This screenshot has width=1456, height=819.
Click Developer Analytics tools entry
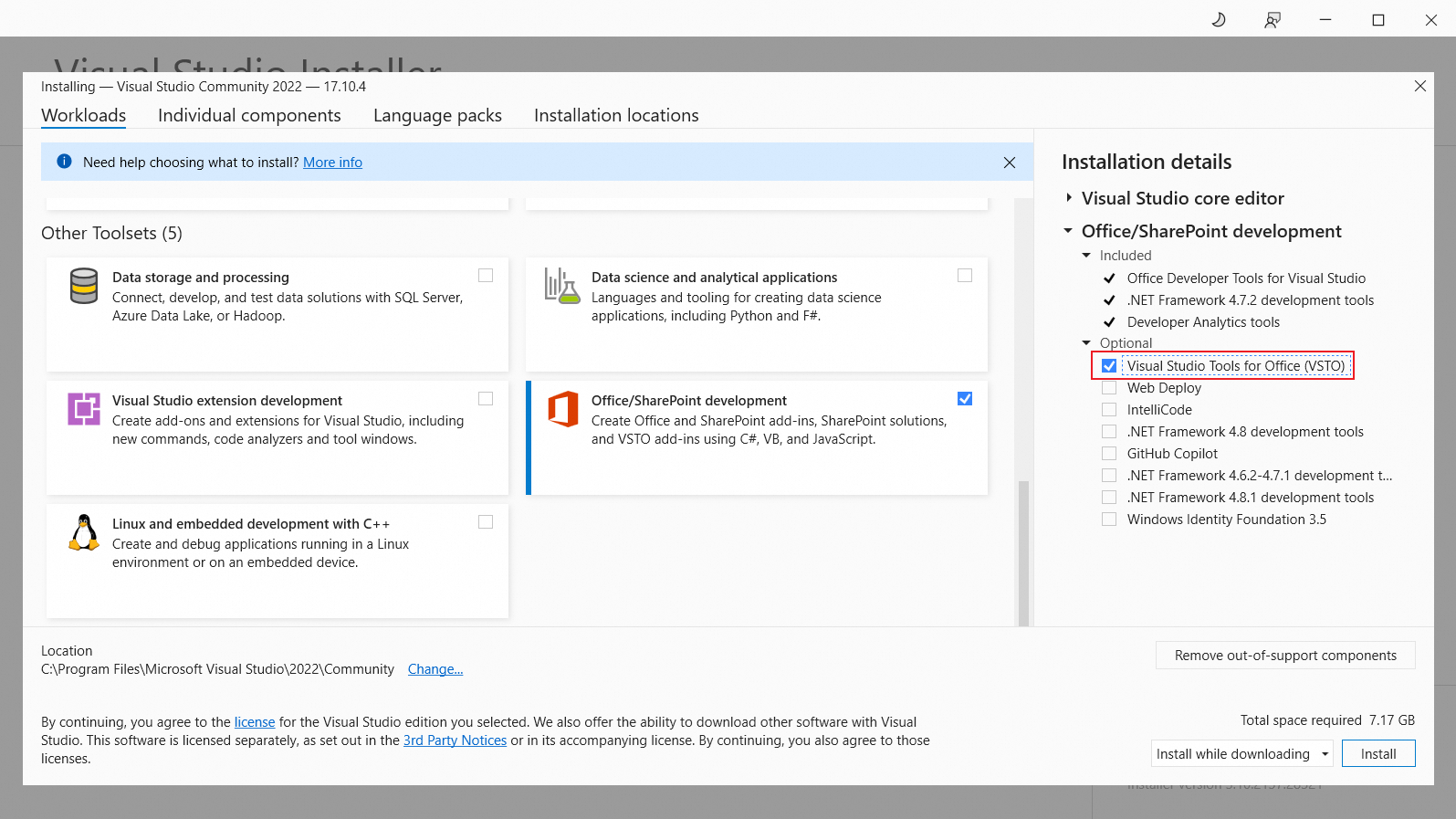1203,322
